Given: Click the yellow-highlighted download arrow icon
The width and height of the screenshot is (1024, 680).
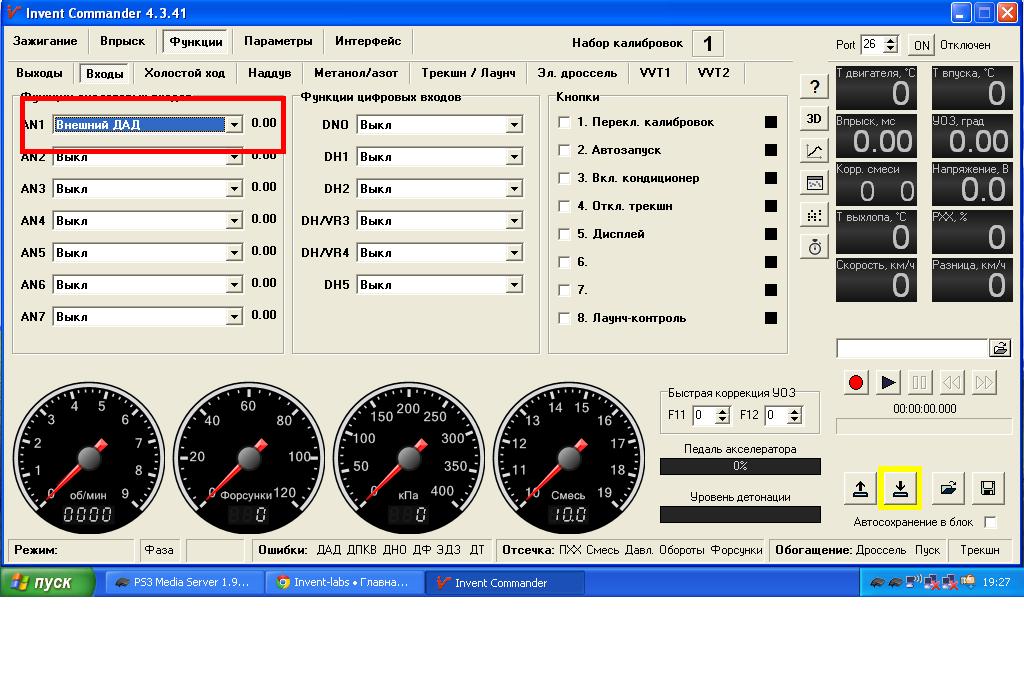Looking at the screenshot, I should [x=900, y=488].
